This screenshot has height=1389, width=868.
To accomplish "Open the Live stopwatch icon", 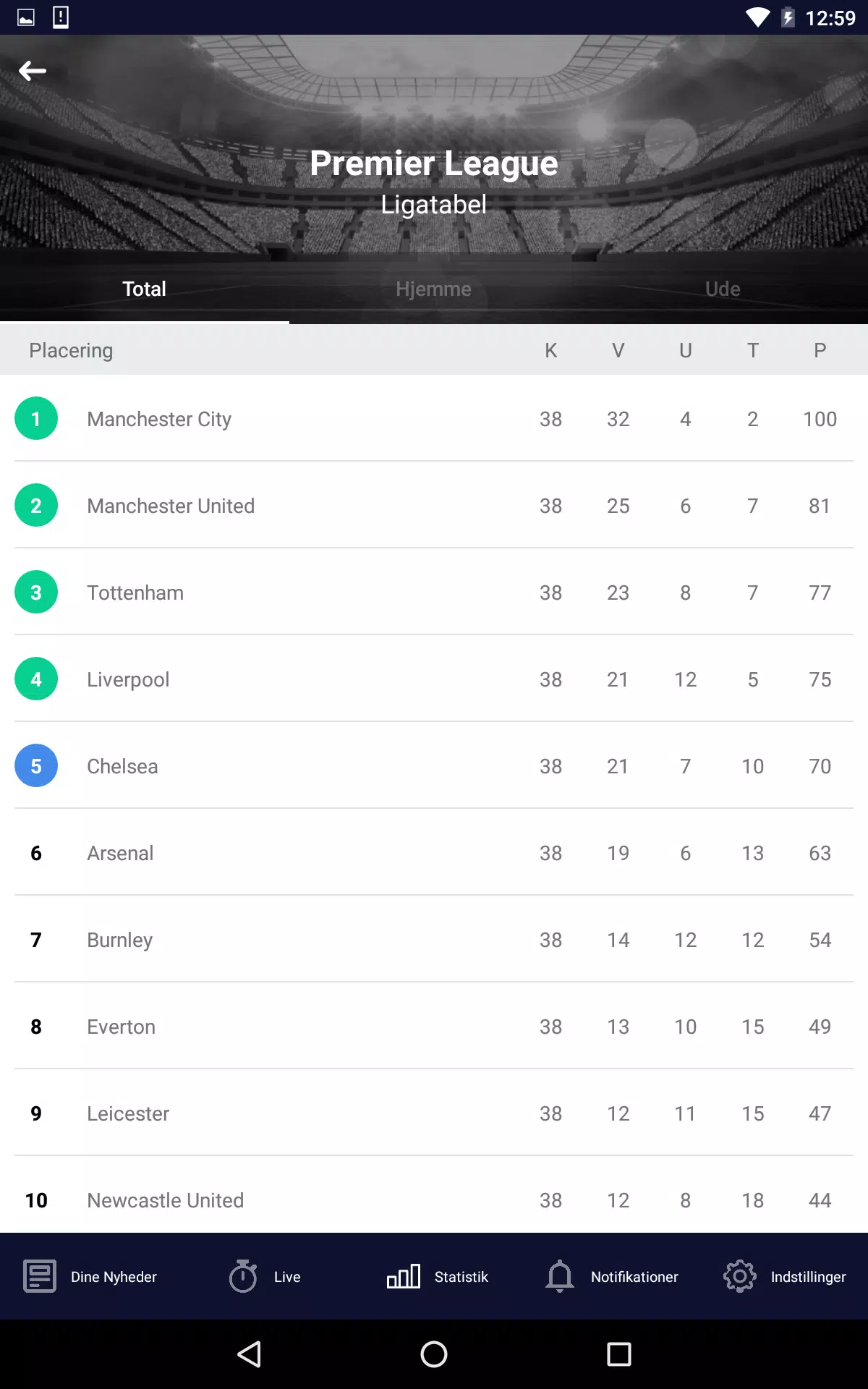I will (243, 1276).
